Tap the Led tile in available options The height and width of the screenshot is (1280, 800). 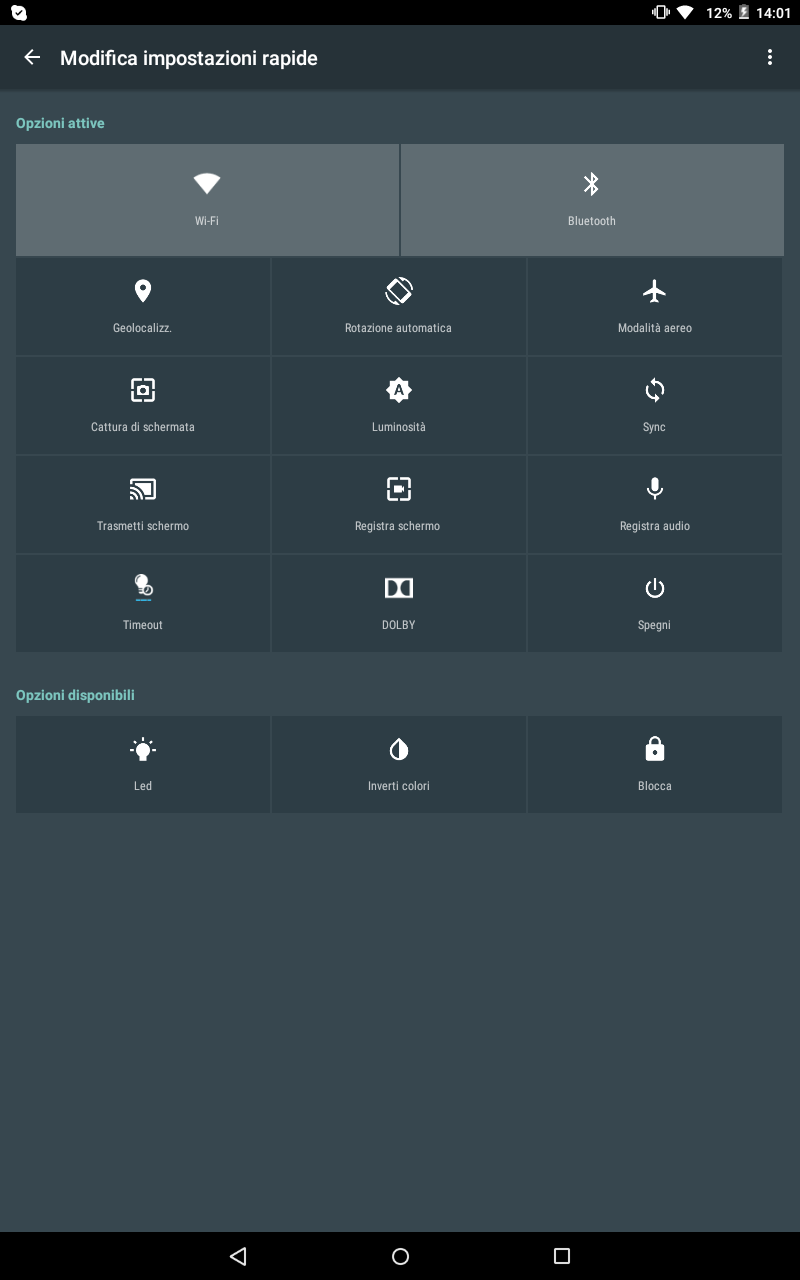(143, 764)
